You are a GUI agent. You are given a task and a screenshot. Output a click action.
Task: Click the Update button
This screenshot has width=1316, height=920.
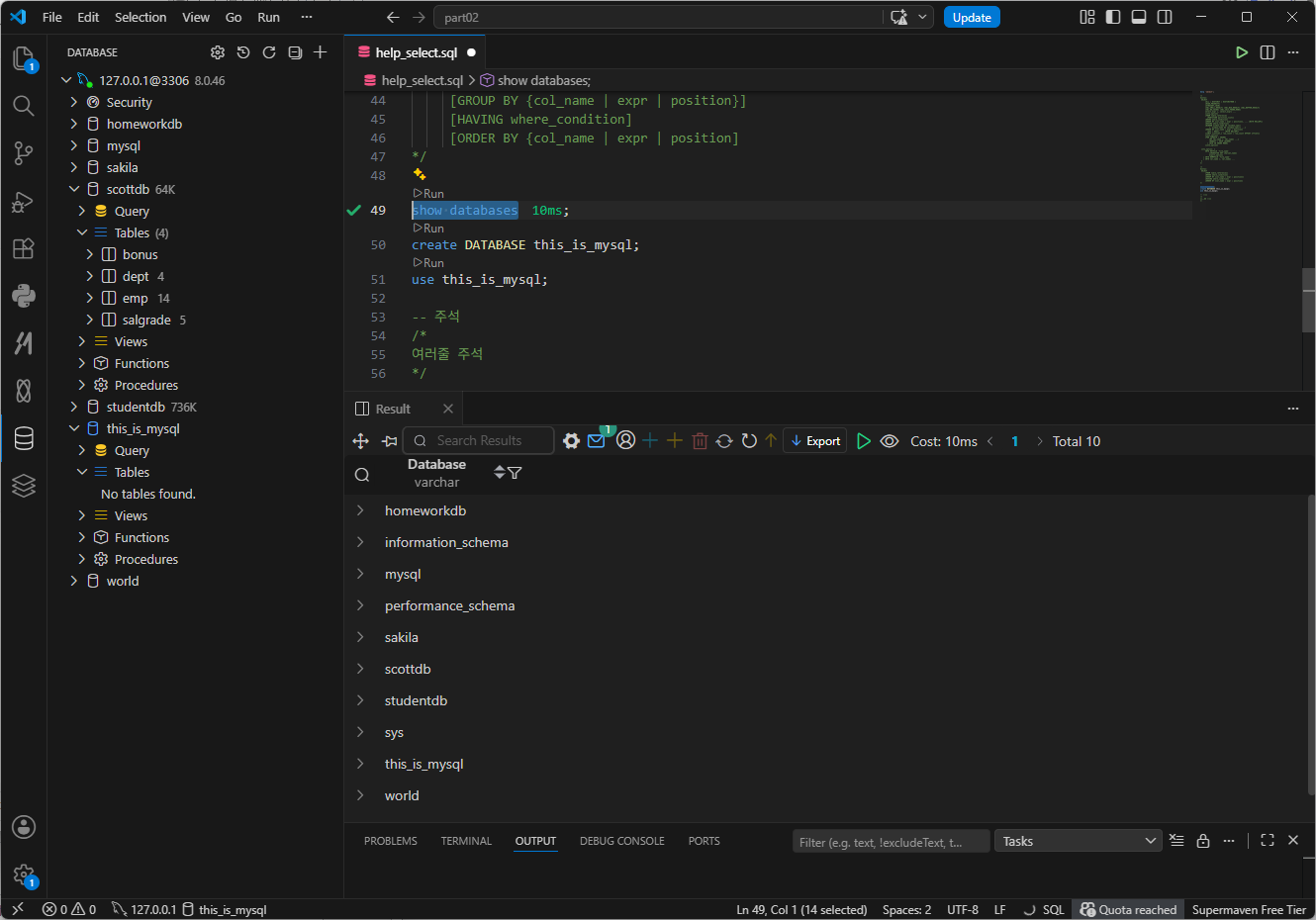[x=972, y=17]
